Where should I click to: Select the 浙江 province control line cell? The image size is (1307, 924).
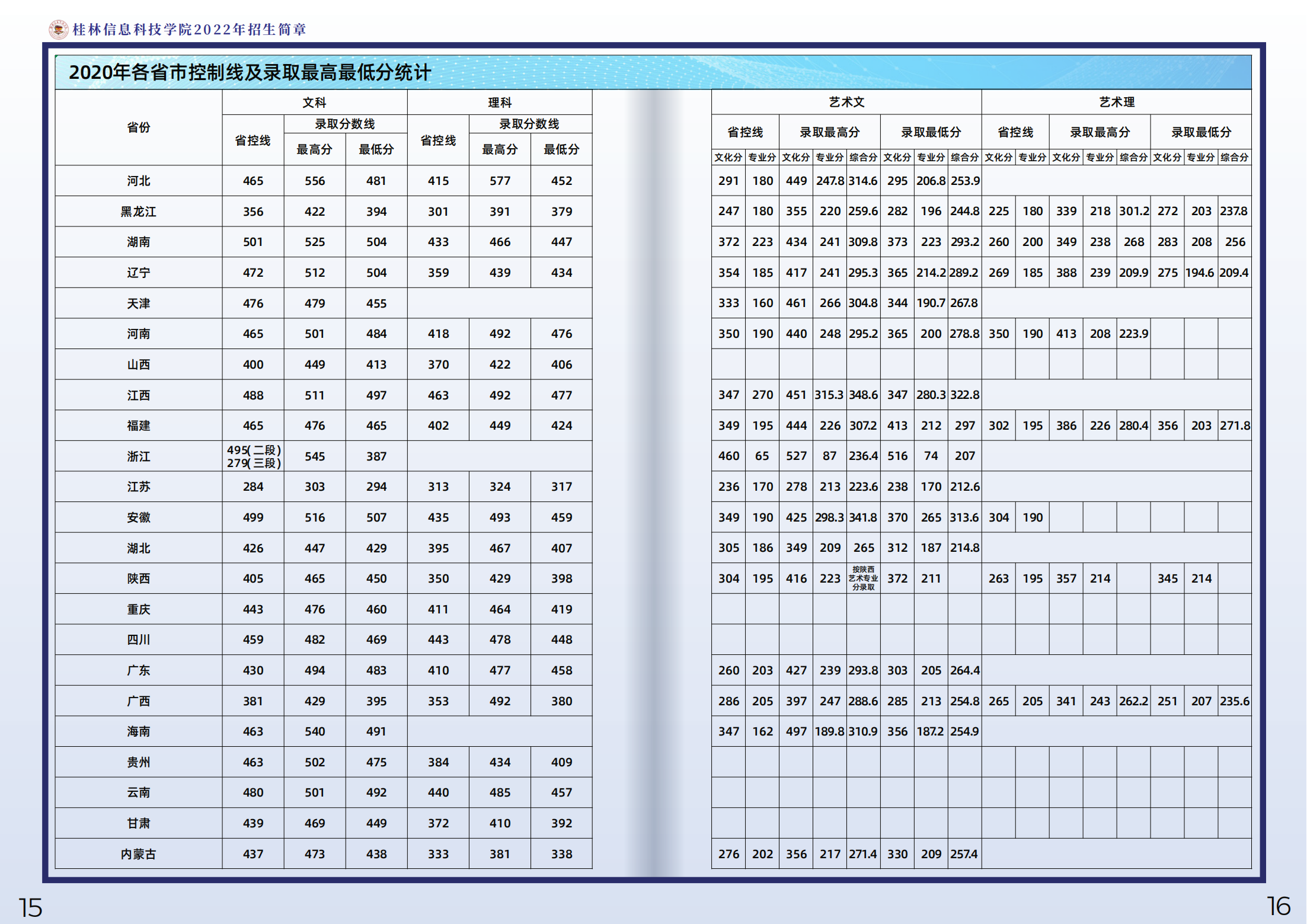253,456
